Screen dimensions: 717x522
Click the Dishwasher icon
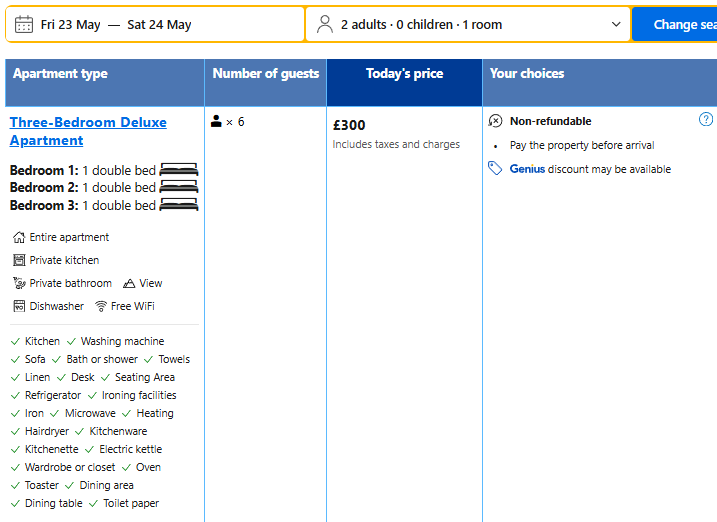[19, 306]
